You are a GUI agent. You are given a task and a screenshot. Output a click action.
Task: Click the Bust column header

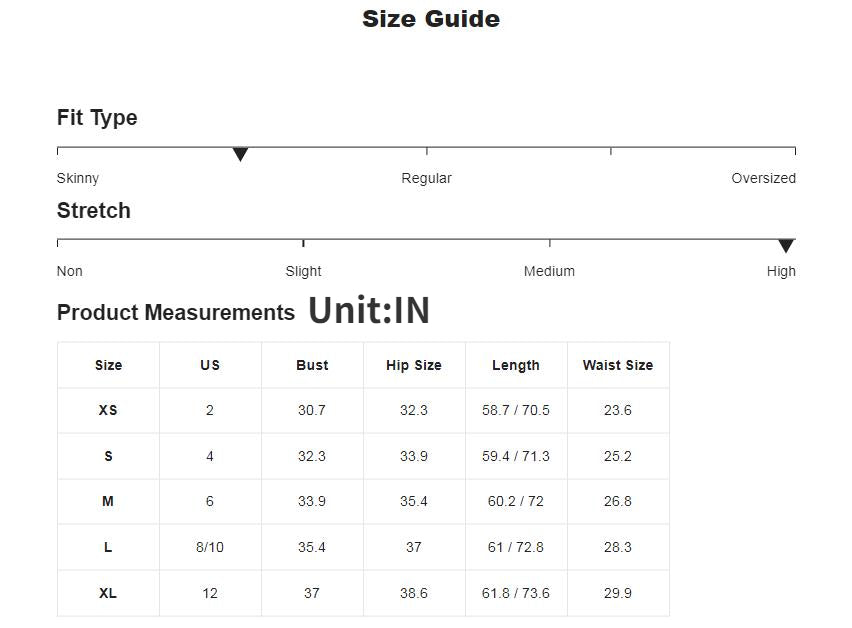[312, 365]
